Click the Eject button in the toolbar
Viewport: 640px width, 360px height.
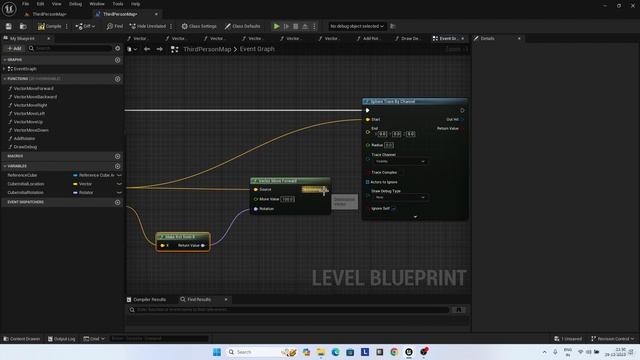tap(305, 26)
